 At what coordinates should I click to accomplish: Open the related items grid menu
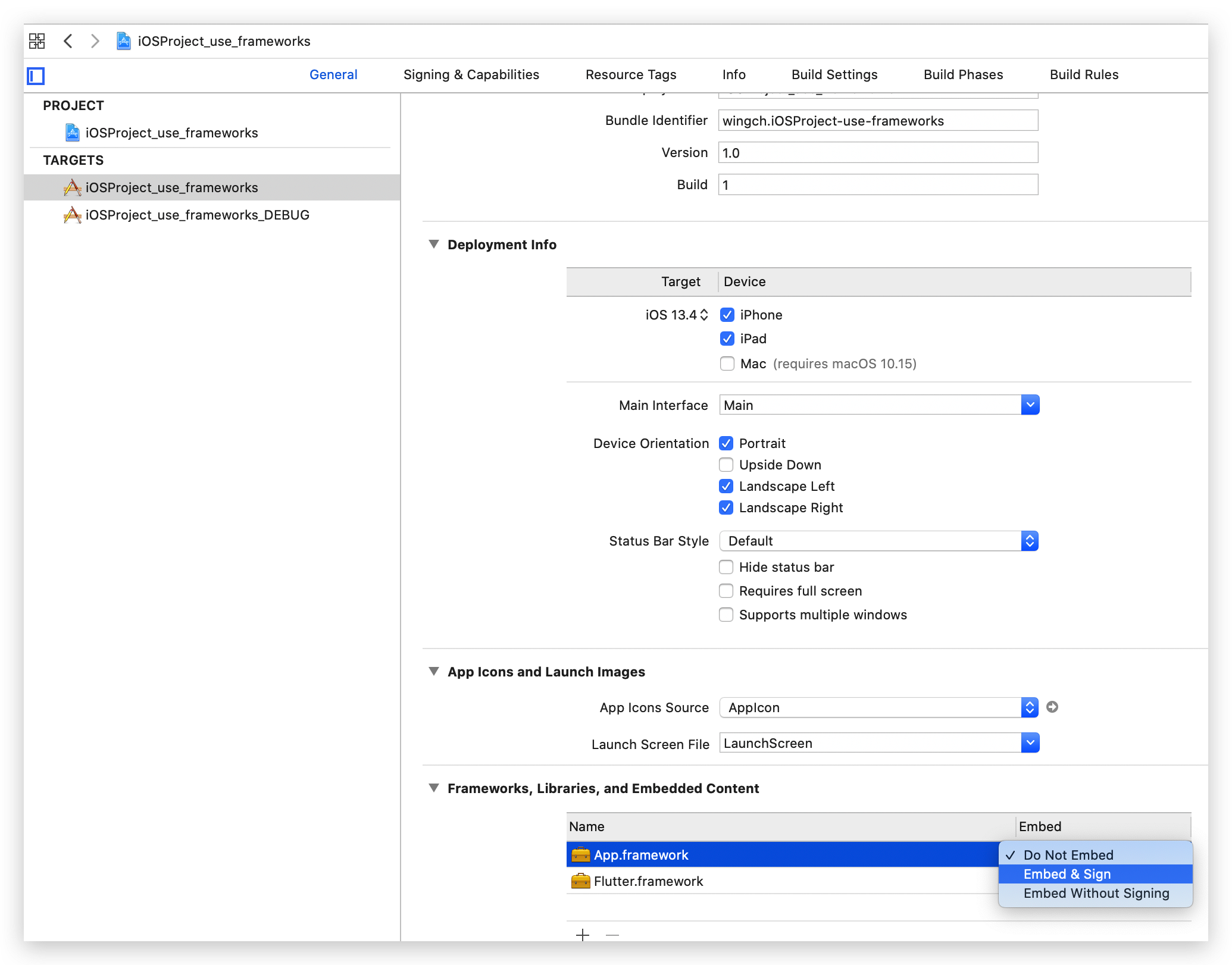click(x=37, y=41)
